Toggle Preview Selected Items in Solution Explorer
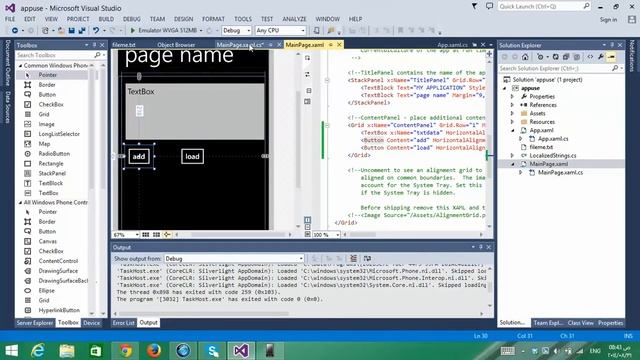Screen dimensions: 640x360 (611, 57)
